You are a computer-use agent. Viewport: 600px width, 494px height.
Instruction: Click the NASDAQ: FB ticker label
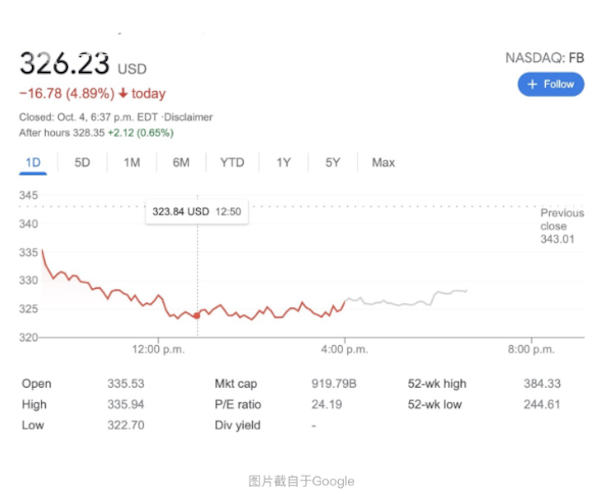click(545, 58)
